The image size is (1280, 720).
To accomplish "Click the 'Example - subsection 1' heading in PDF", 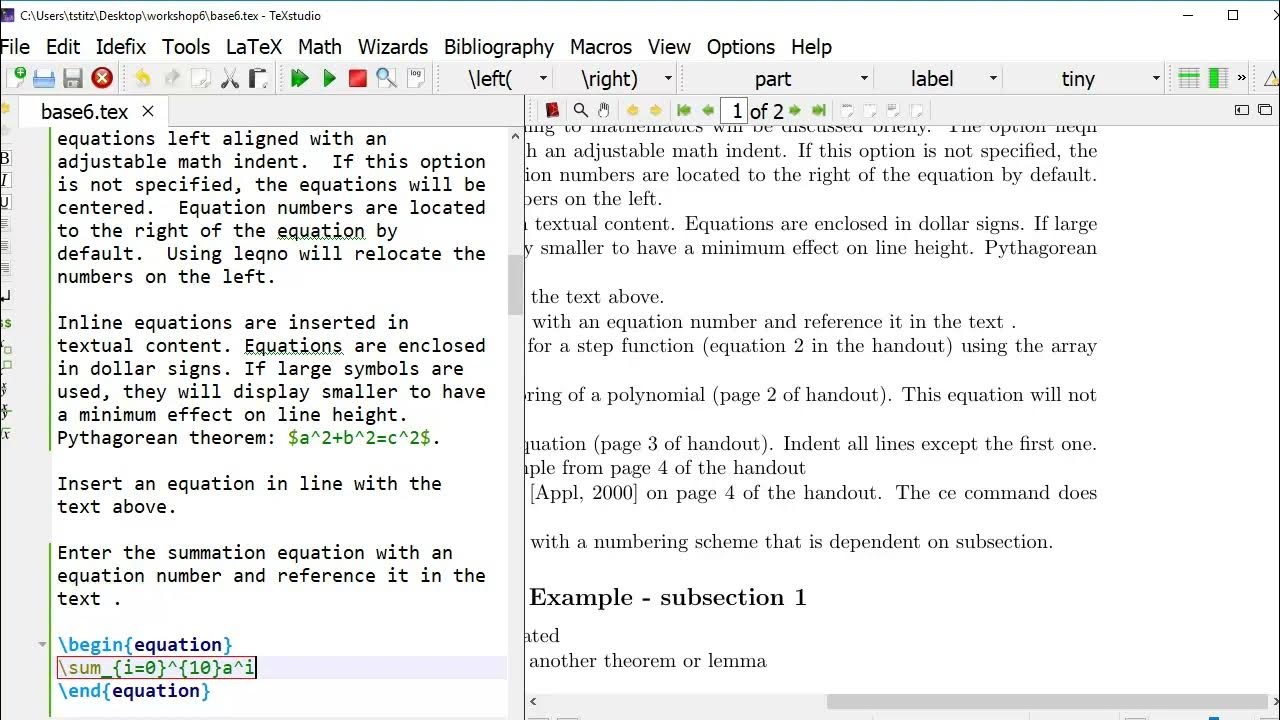I will pos(667,597).
